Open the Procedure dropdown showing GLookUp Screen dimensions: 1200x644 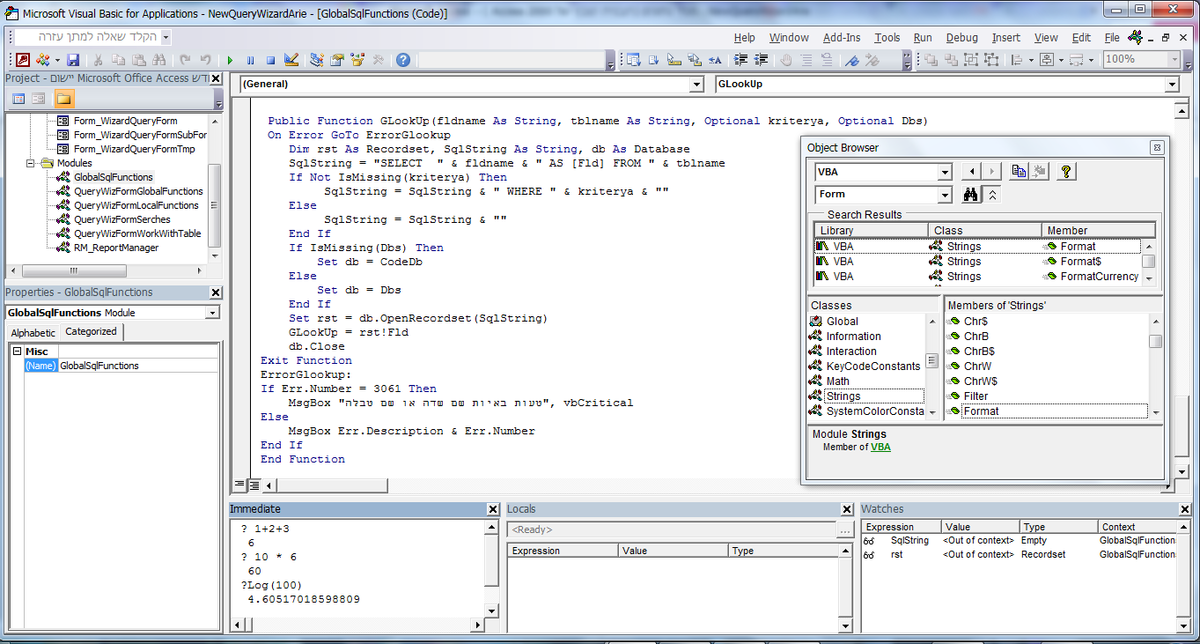1171,85
